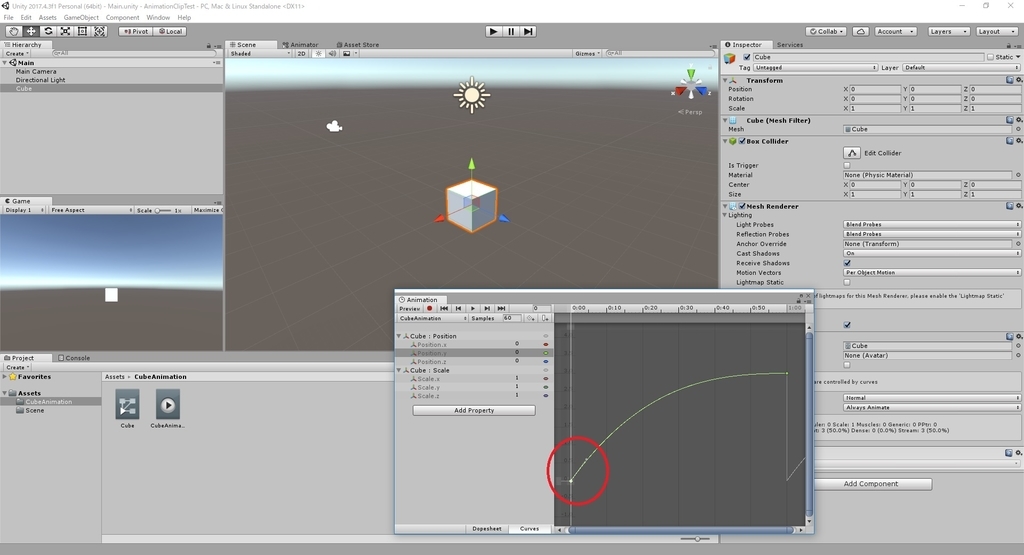
Task: Open Cast Shadows dropdown
Action: 932,253
